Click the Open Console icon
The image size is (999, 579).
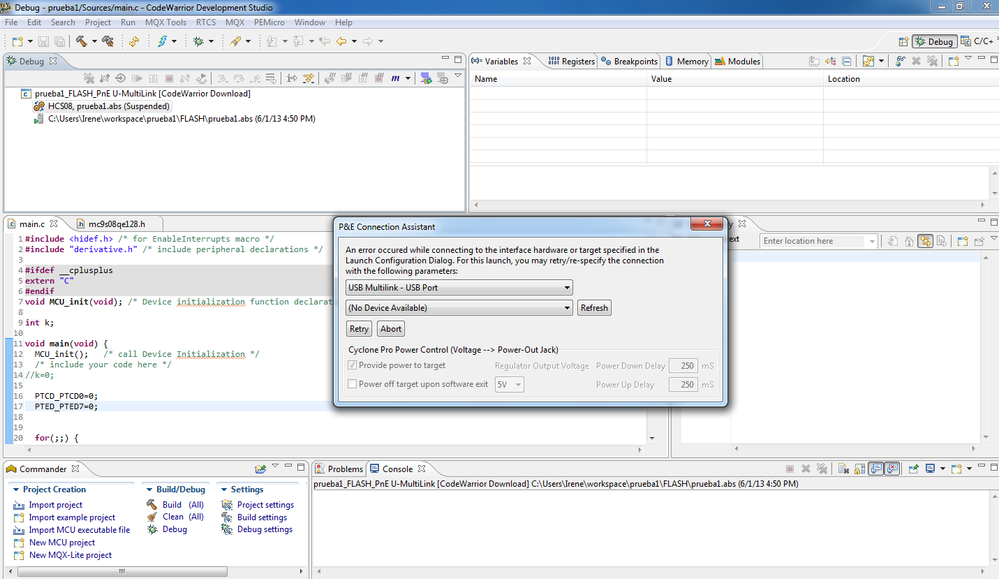pos(956,469)
